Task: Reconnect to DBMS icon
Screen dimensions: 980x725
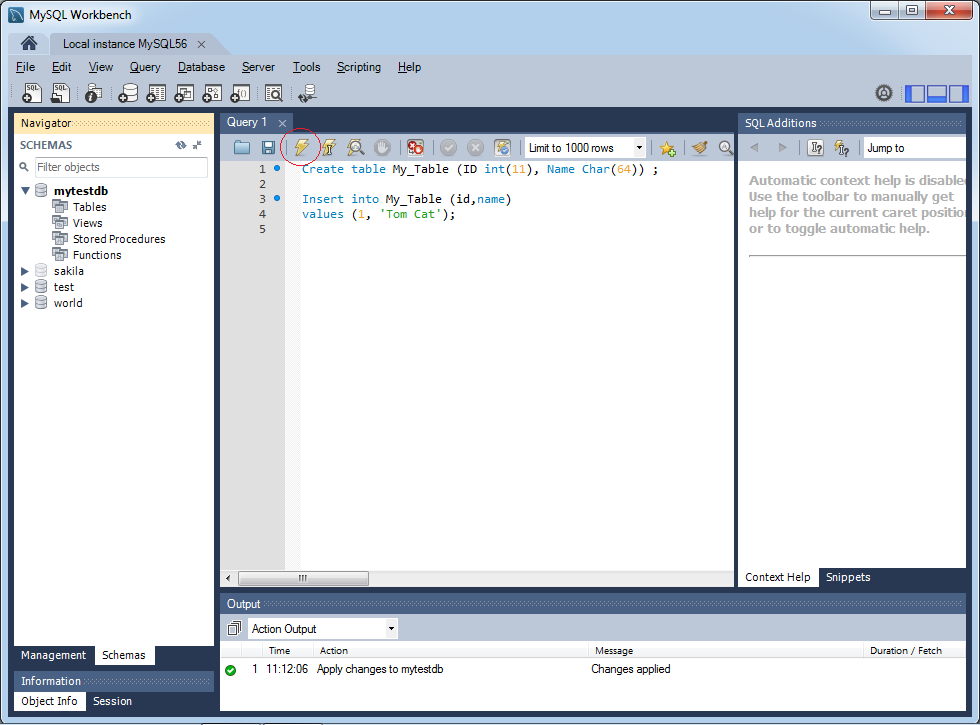Action: click(x=307, y=93)
